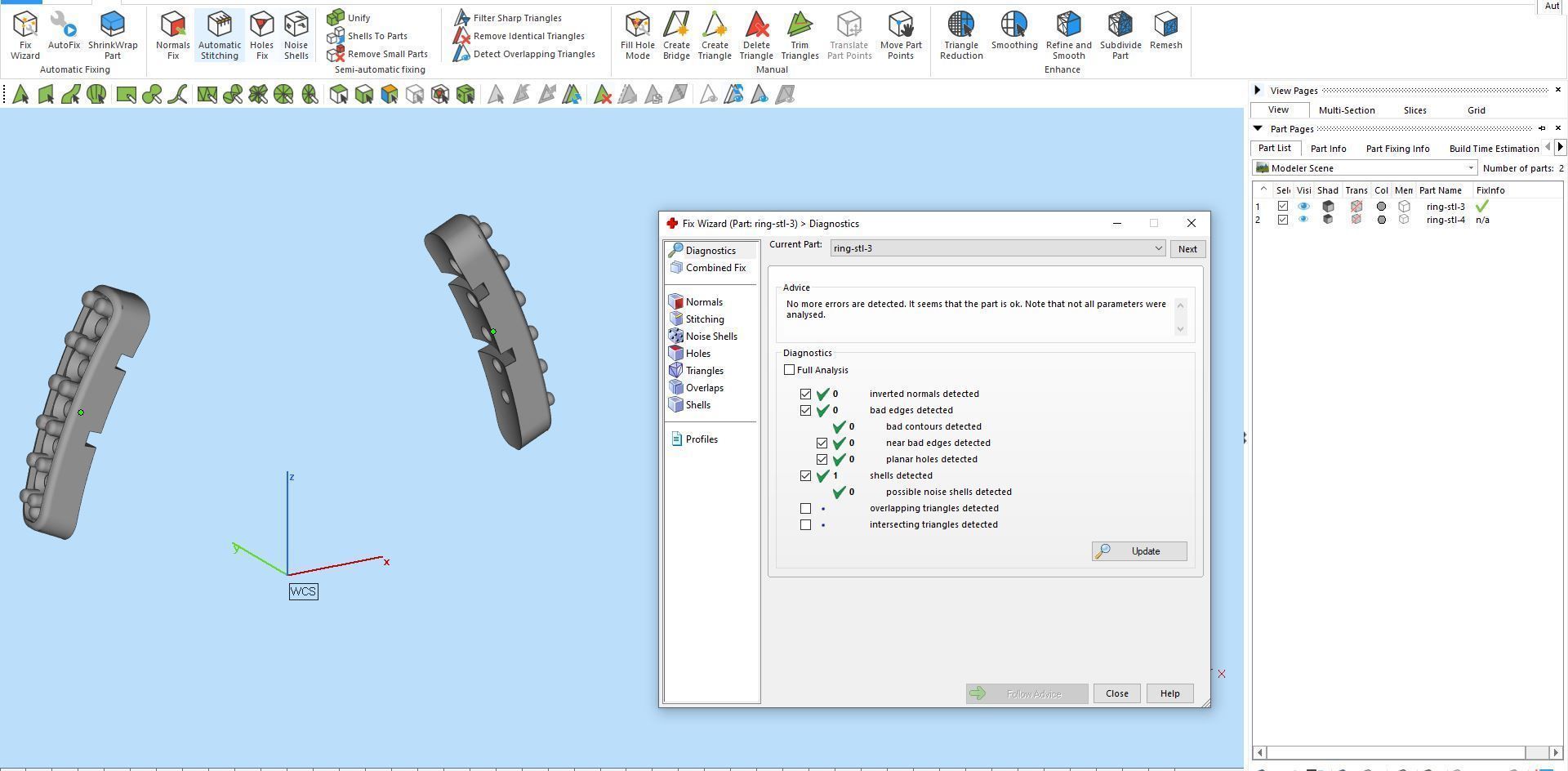This screenshot has width=1568, height=771.
Task: Open Refine and Smooth
Action: coord(1068,35)
